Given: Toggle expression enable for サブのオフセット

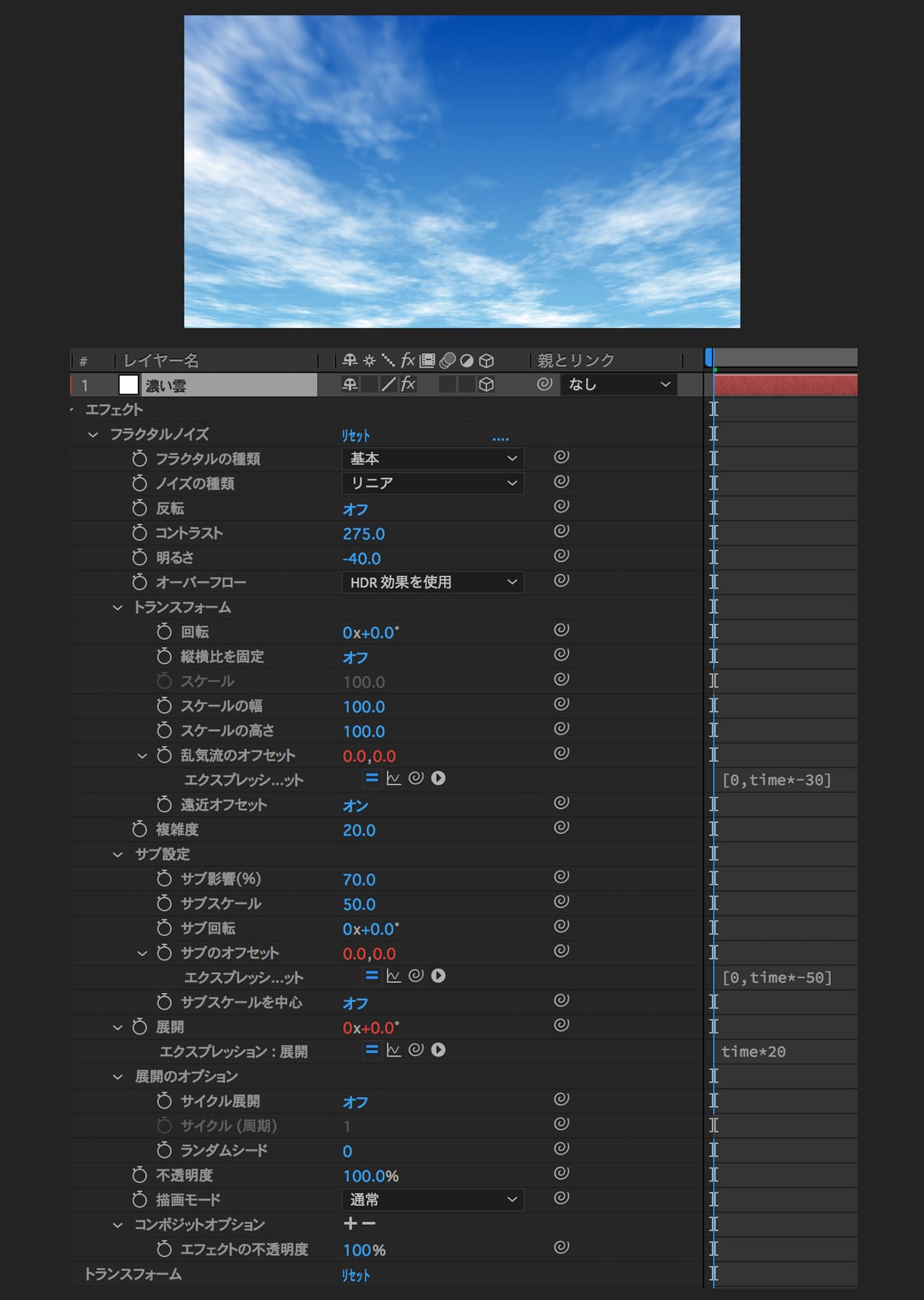Looking at the screenshot, I should (x=372, y=976).
